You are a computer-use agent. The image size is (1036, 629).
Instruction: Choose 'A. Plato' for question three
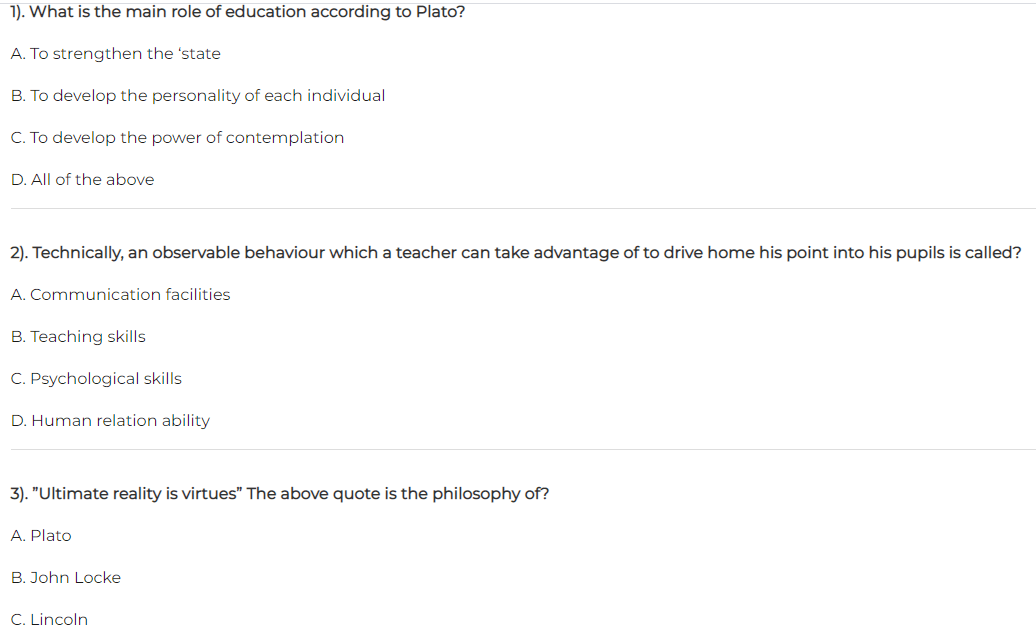tap(41, 536)
